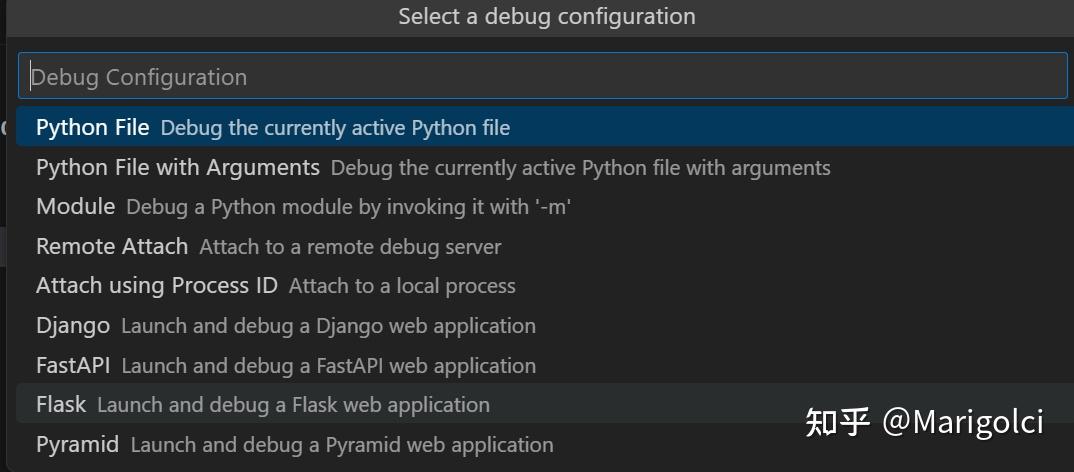Click 'Debug the currently active Python file with arguments'
This screenshot has height=472, width=1074.
(x=580, y=168)
